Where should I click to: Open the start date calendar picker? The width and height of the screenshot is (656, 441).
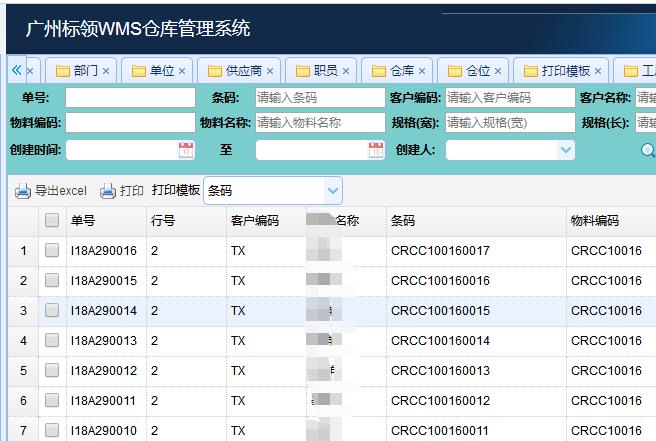point(186,150)
